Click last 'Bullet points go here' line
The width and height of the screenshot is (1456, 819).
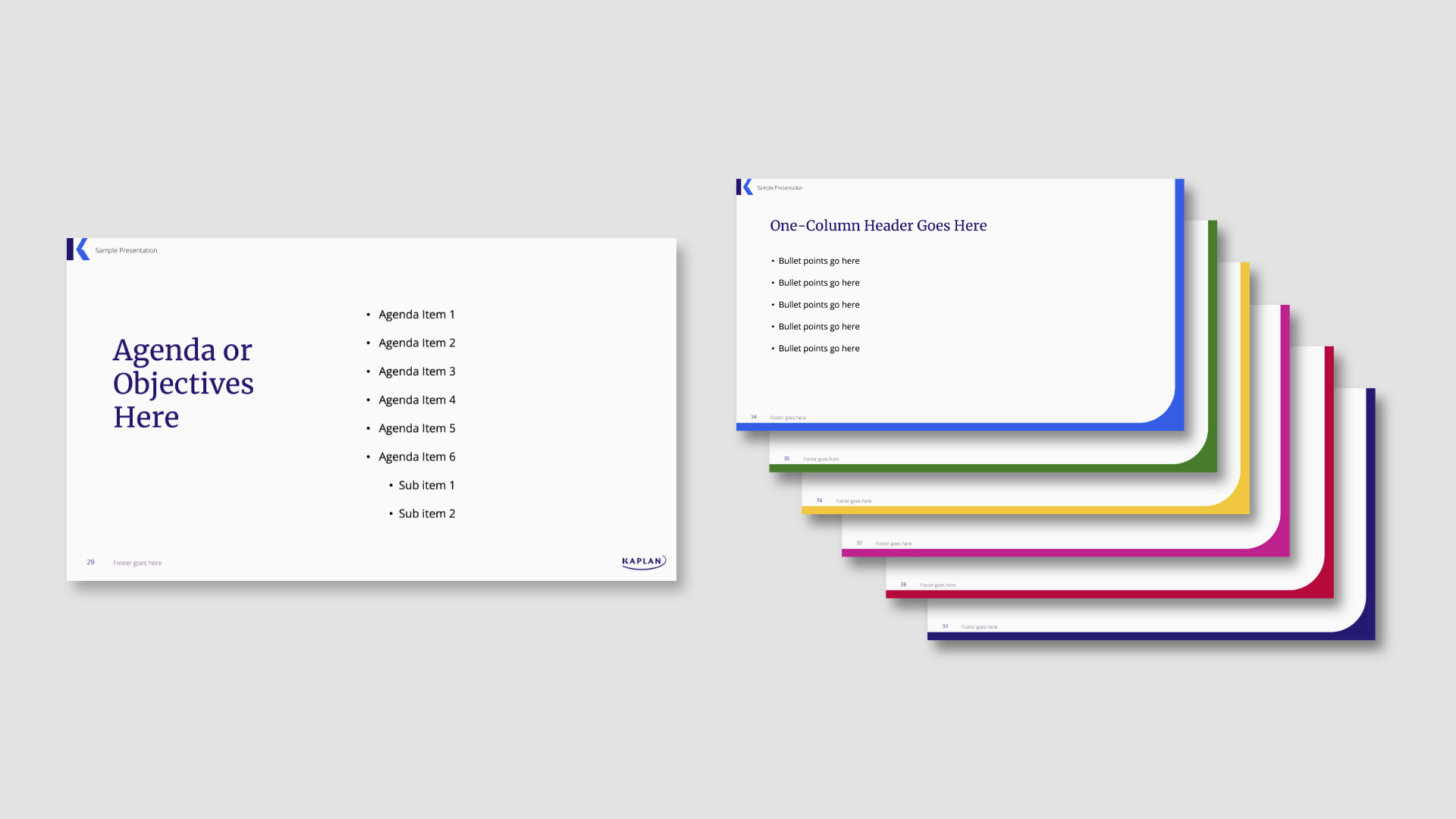pyautogui.click(x=818, y=349)
